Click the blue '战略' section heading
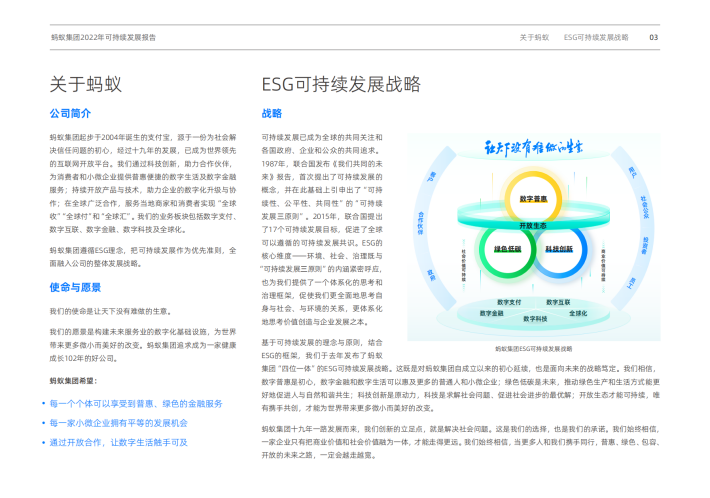This screenshot has width=710, height=498. tap(272, 114)
